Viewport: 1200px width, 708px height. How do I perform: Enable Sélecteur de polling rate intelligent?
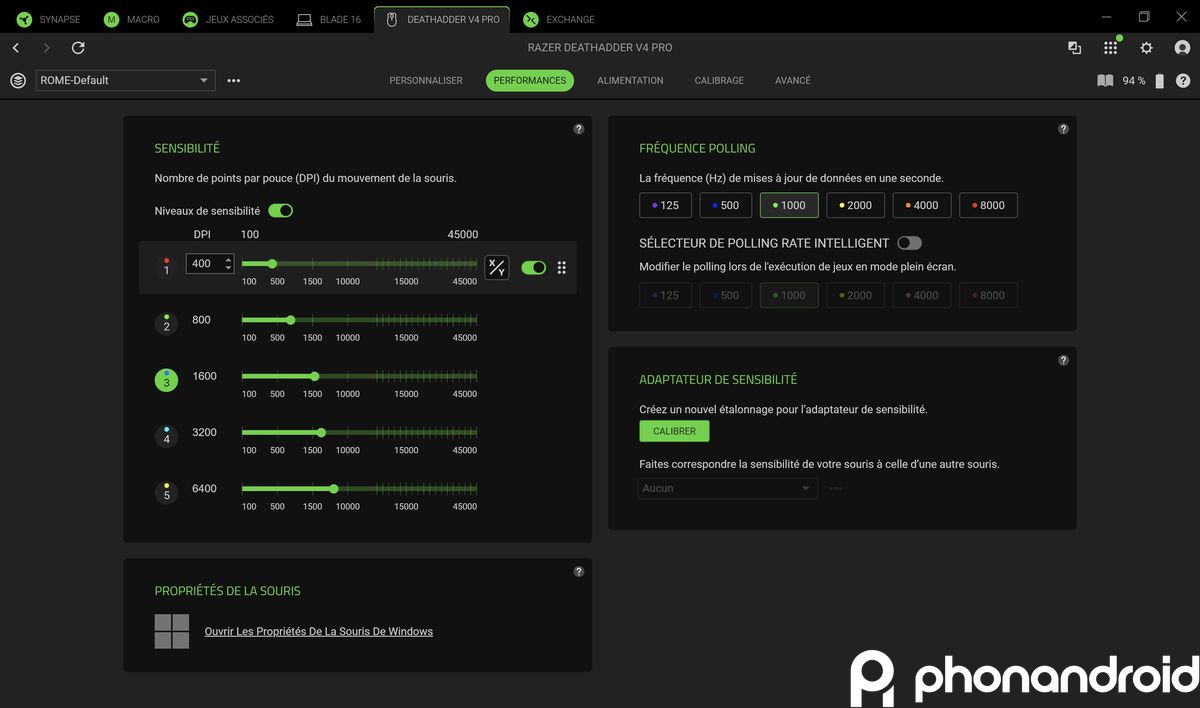coord(909,243)
